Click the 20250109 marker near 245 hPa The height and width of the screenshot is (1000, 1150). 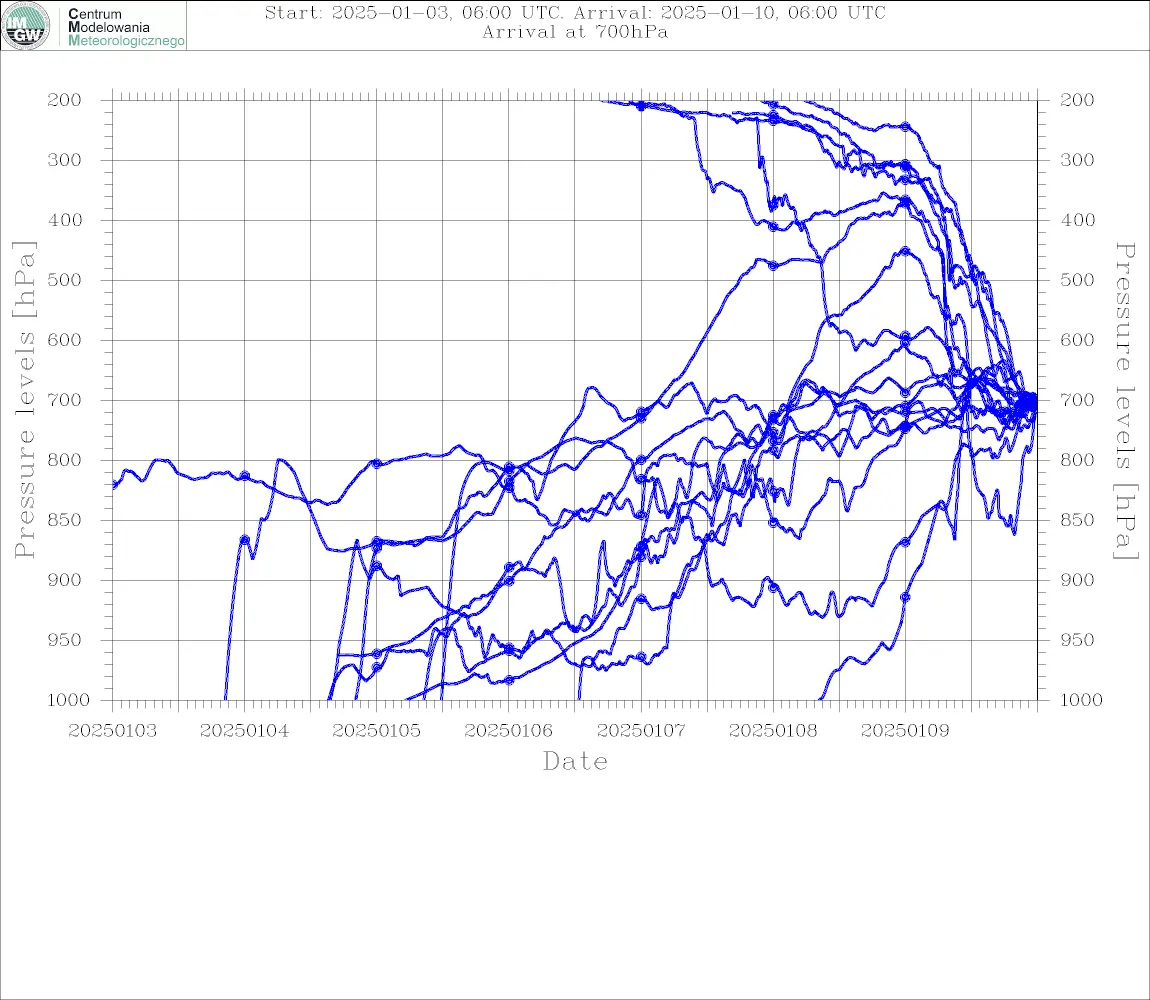click(x=906, y=127)
